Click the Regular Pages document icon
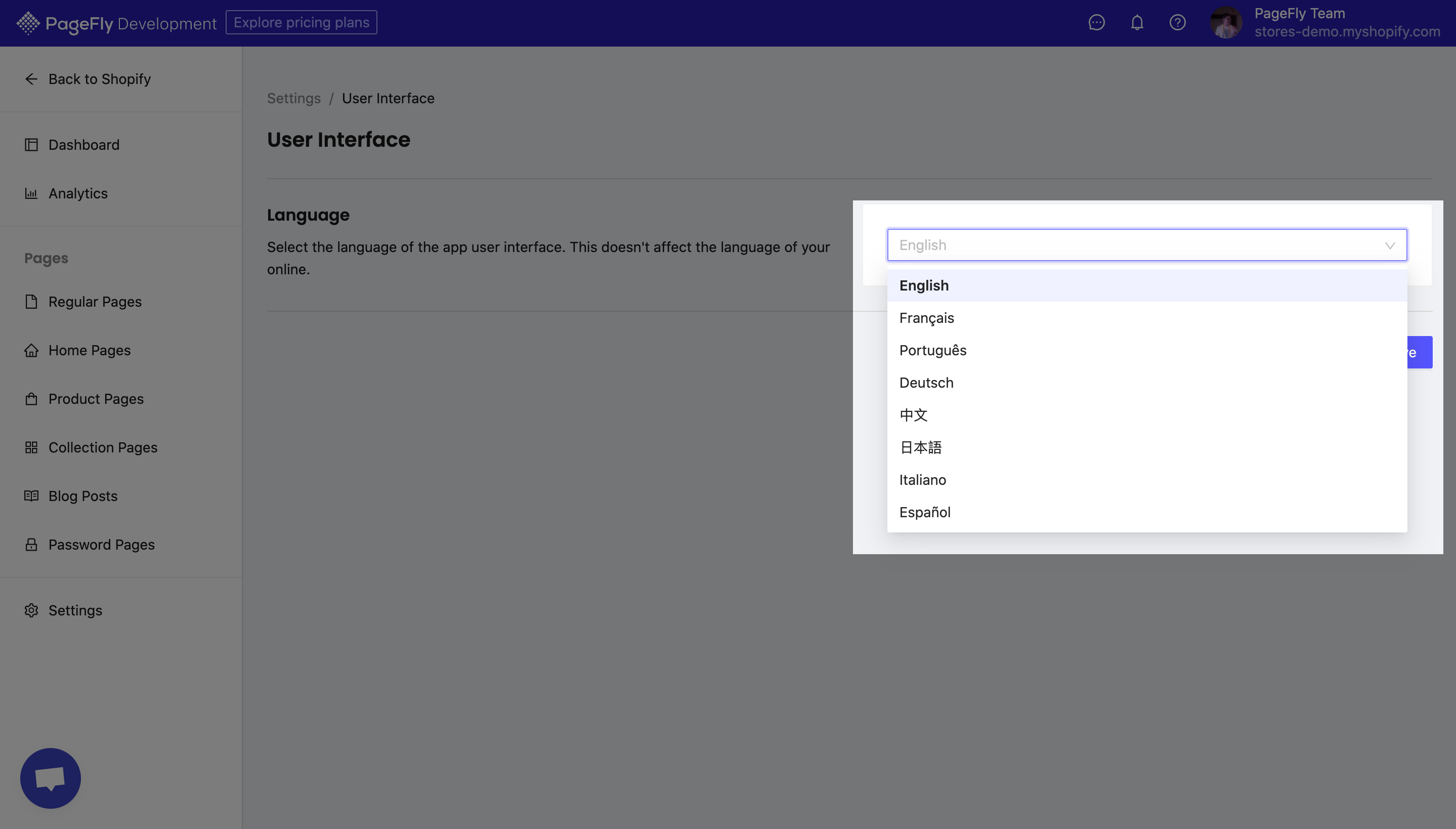This screenshot has height=829, width=1456. (31, 302)
